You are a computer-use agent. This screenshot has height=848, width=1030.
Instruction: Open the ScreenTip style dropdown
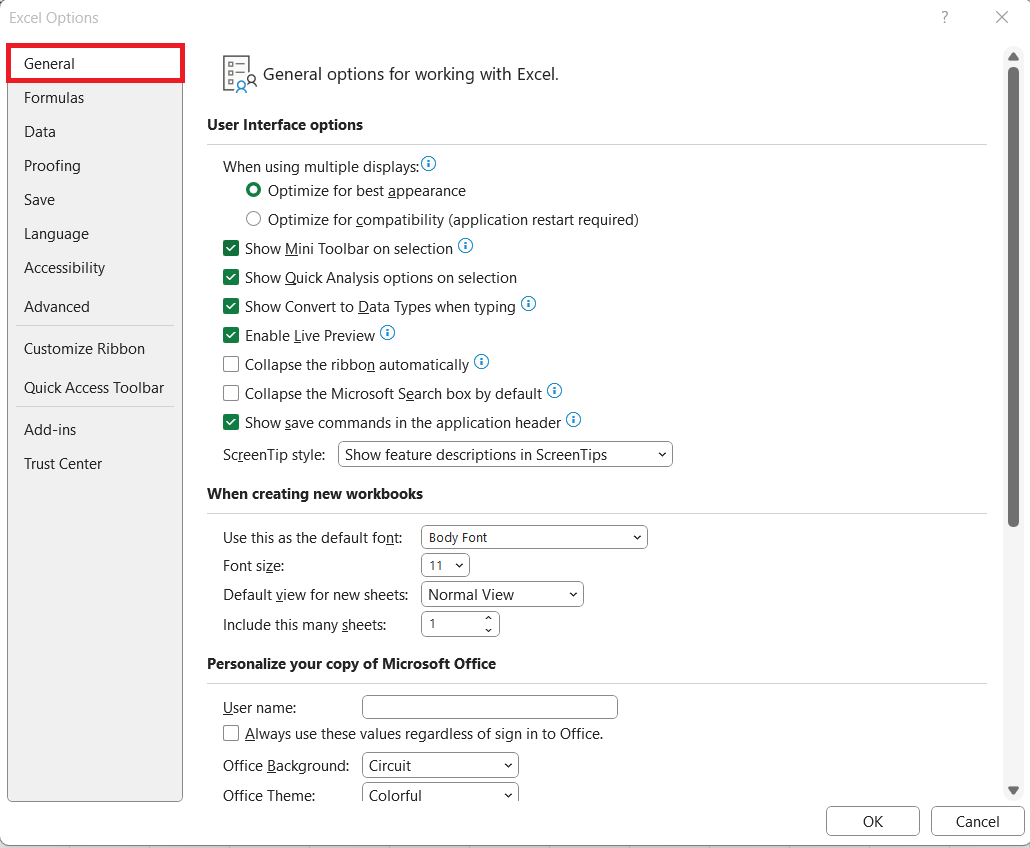click(x=505, y=455)
